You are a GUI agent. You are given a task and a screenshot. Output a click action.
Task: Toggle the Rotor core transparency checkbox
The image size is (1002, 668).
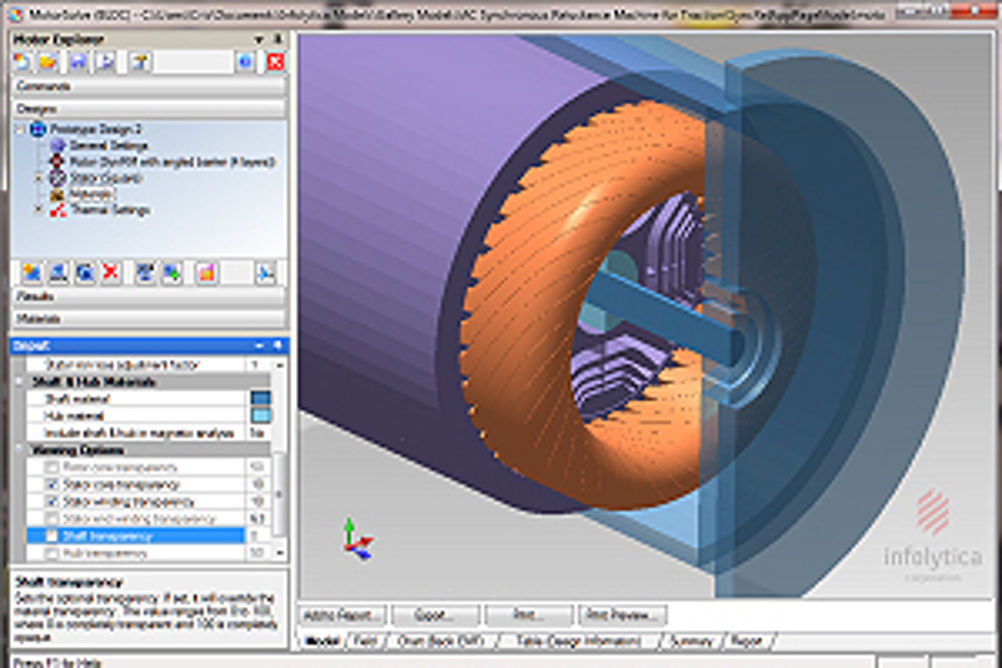pos(52,467)
